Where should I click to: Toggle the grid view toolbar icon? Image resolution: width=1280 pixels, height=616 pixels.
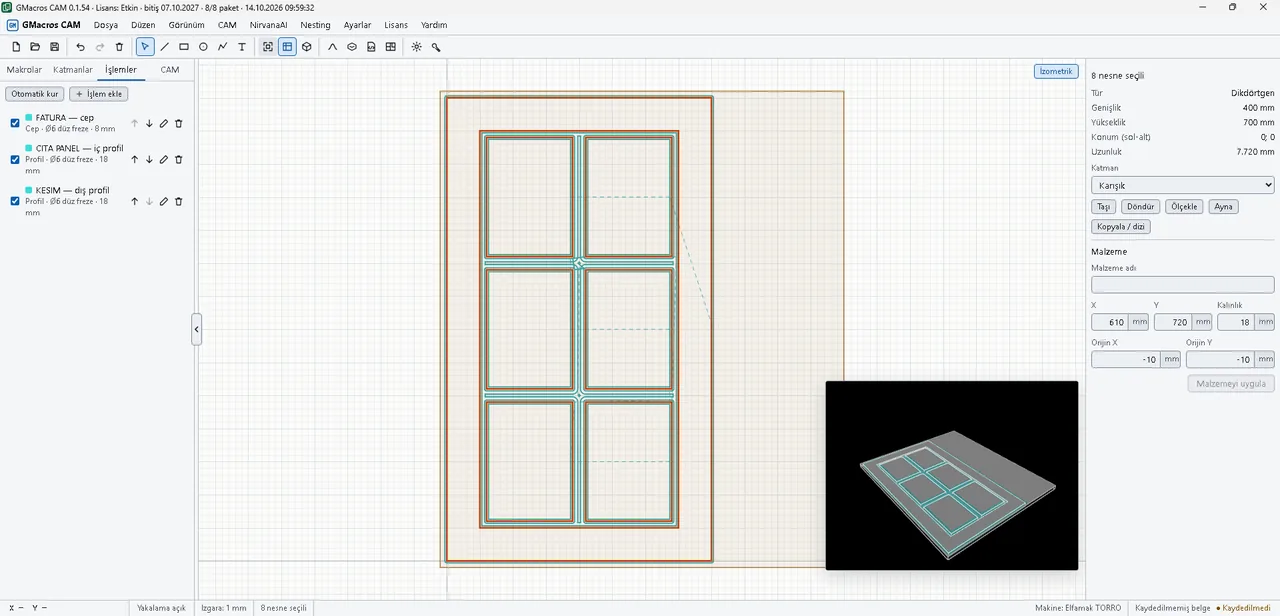point(287,47)
